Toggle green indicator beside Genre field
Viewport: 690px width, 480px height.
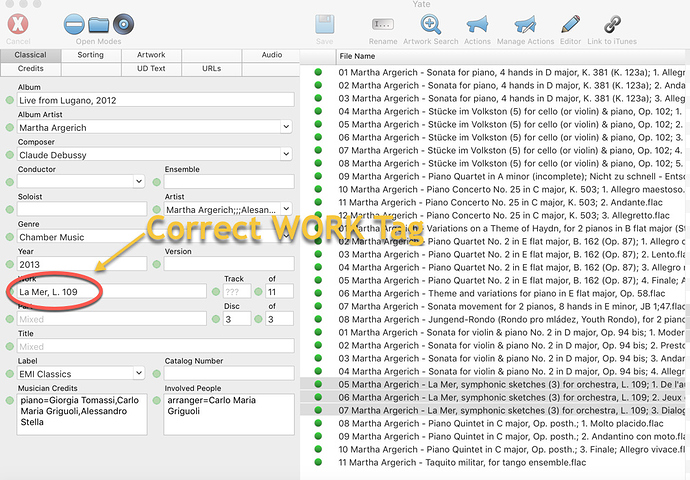pos(10,237)
